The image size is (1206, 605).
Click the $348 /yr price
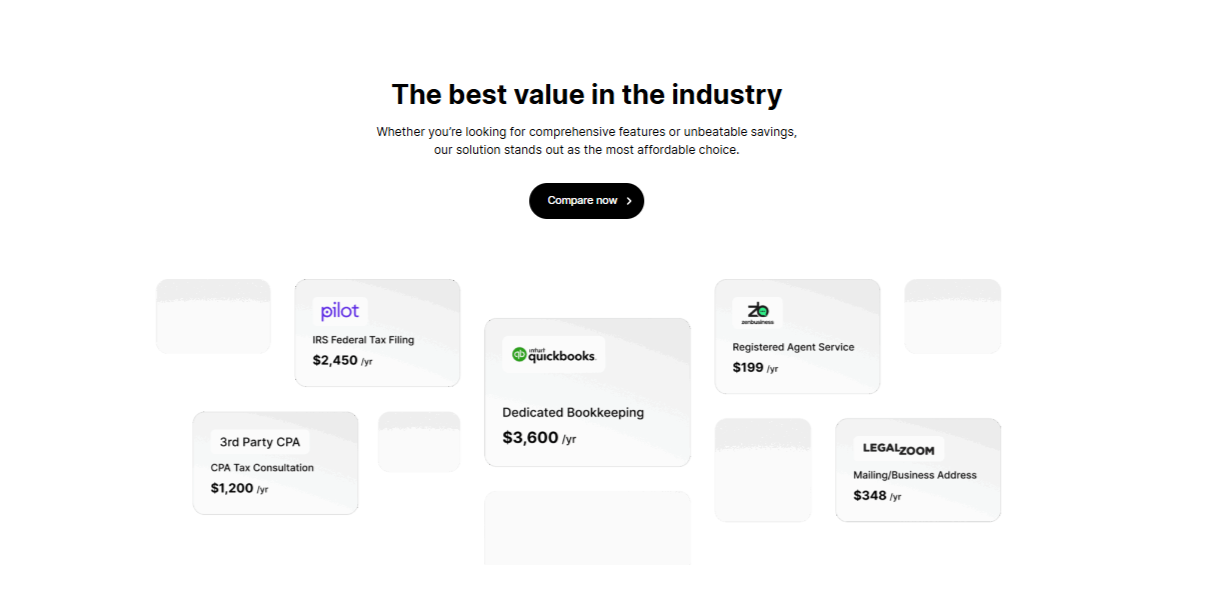pyautogui.click(x=877, y=495)
